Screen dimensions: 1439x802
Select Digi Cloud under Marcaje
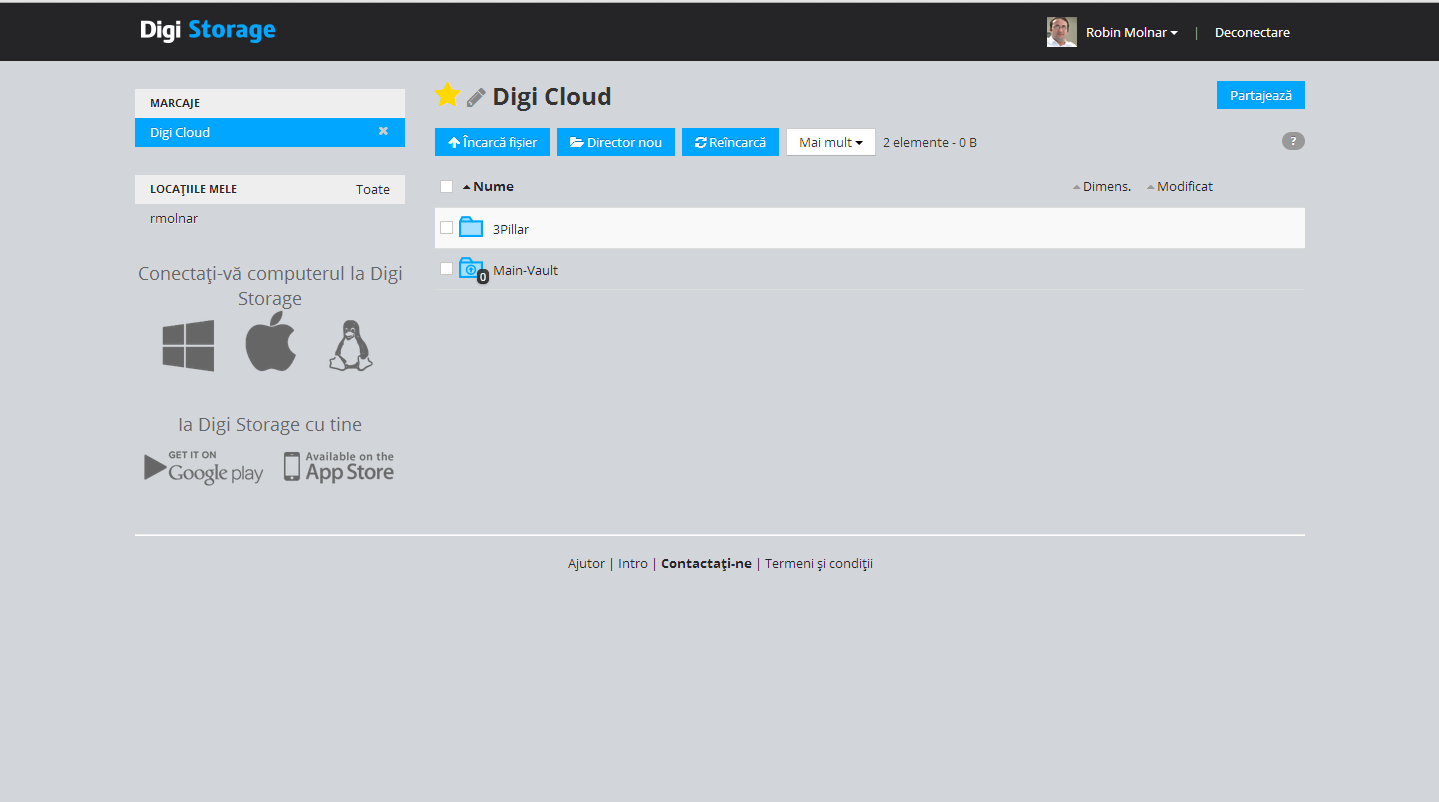(270, 132)
